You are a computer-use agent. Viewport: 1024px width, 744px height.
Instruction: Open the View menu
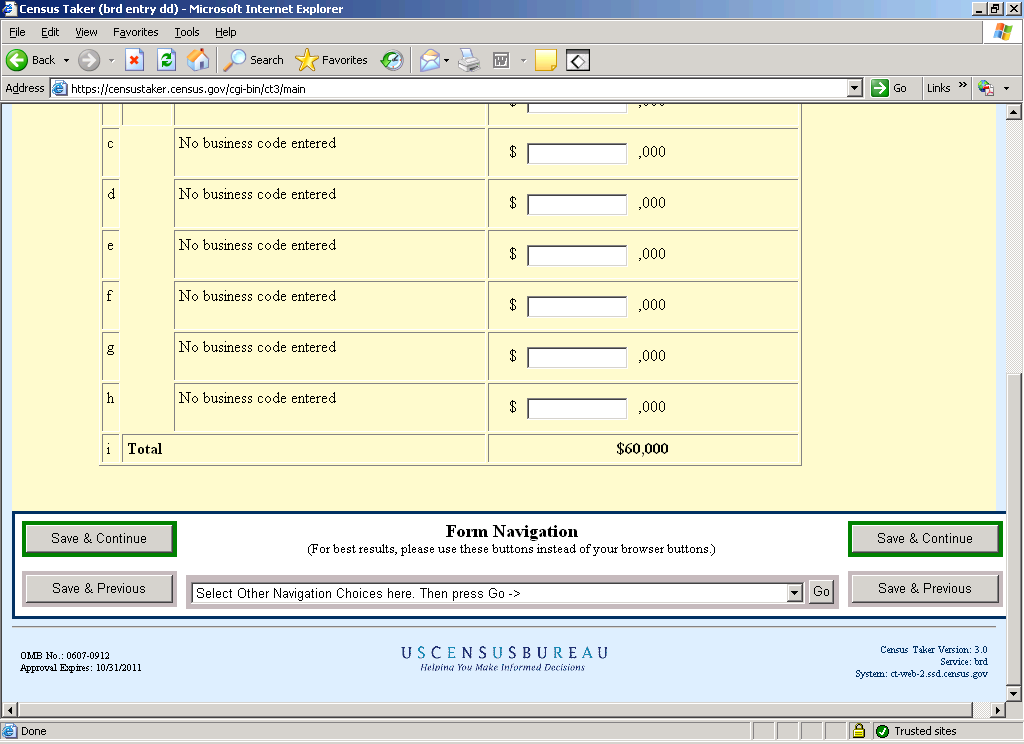click(86, 32)
